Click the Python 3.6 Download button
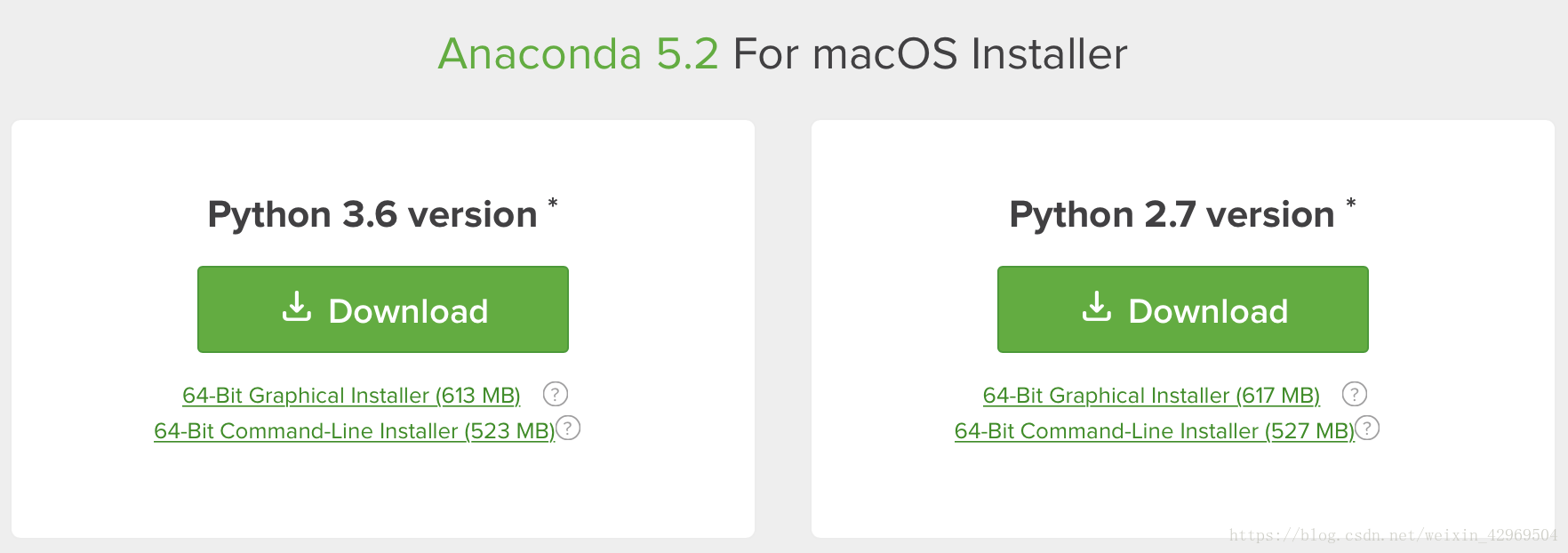This screenshot has height=553, width=1568. (x=383, y=309)
